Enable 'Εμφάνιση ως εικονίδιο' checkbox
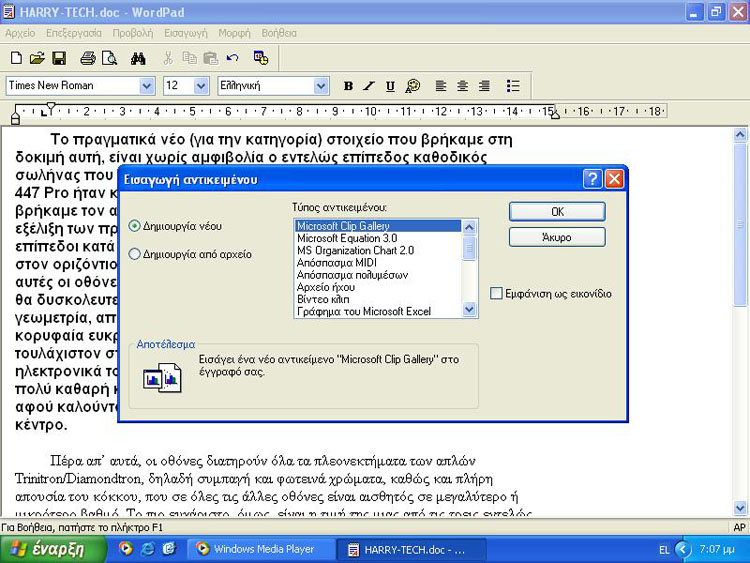 pyautogui.click(x=496, y=293)
